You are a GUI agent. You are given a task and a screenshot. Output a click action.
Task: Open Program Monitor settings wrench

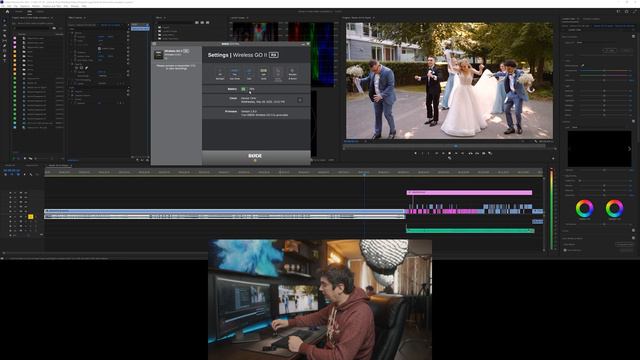[x=536, y=142]
